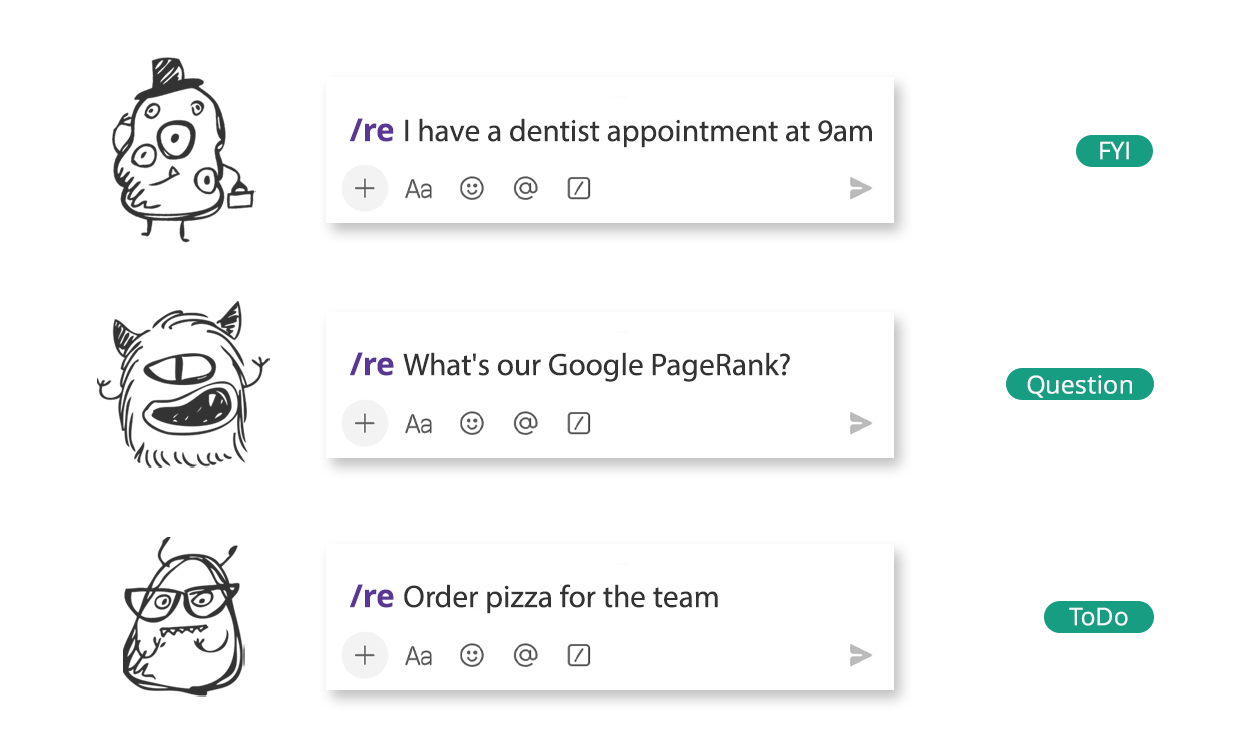1250x754 pixels.
Task: Send the Order pizza message
Action: (860, 655)
